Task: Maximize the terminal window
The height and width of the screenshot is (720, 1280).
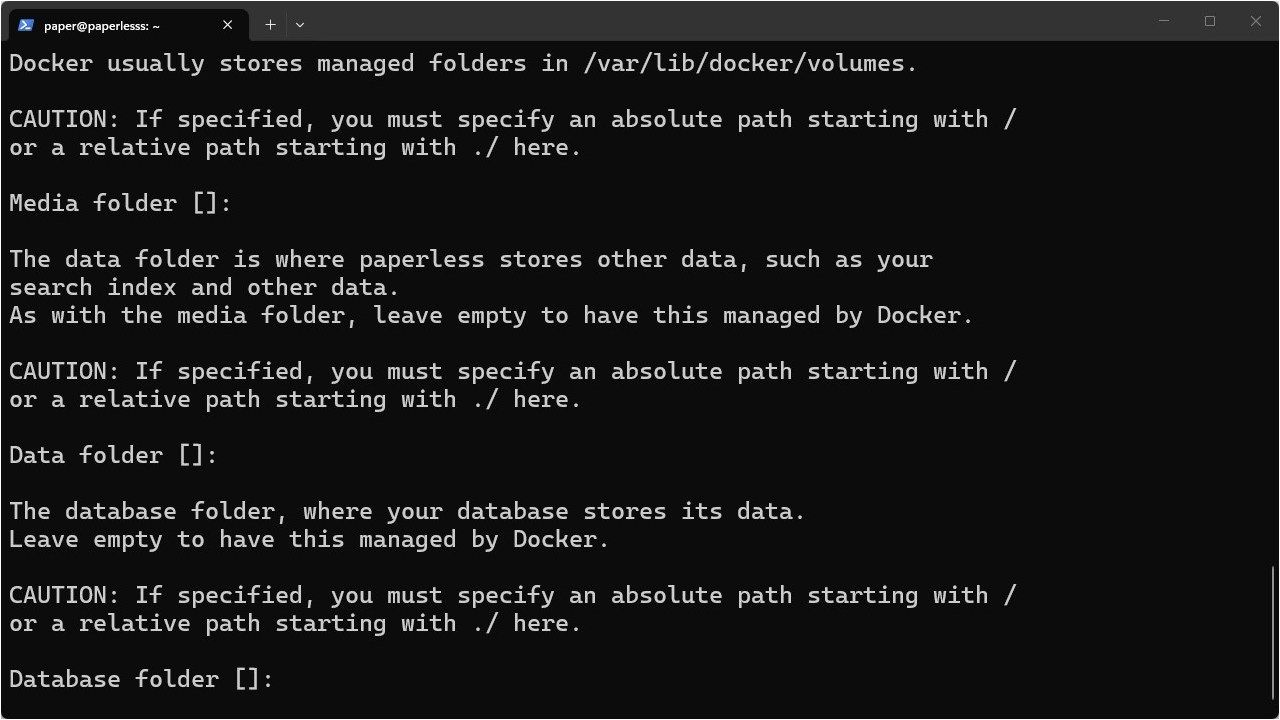Action: [1210, 21]
